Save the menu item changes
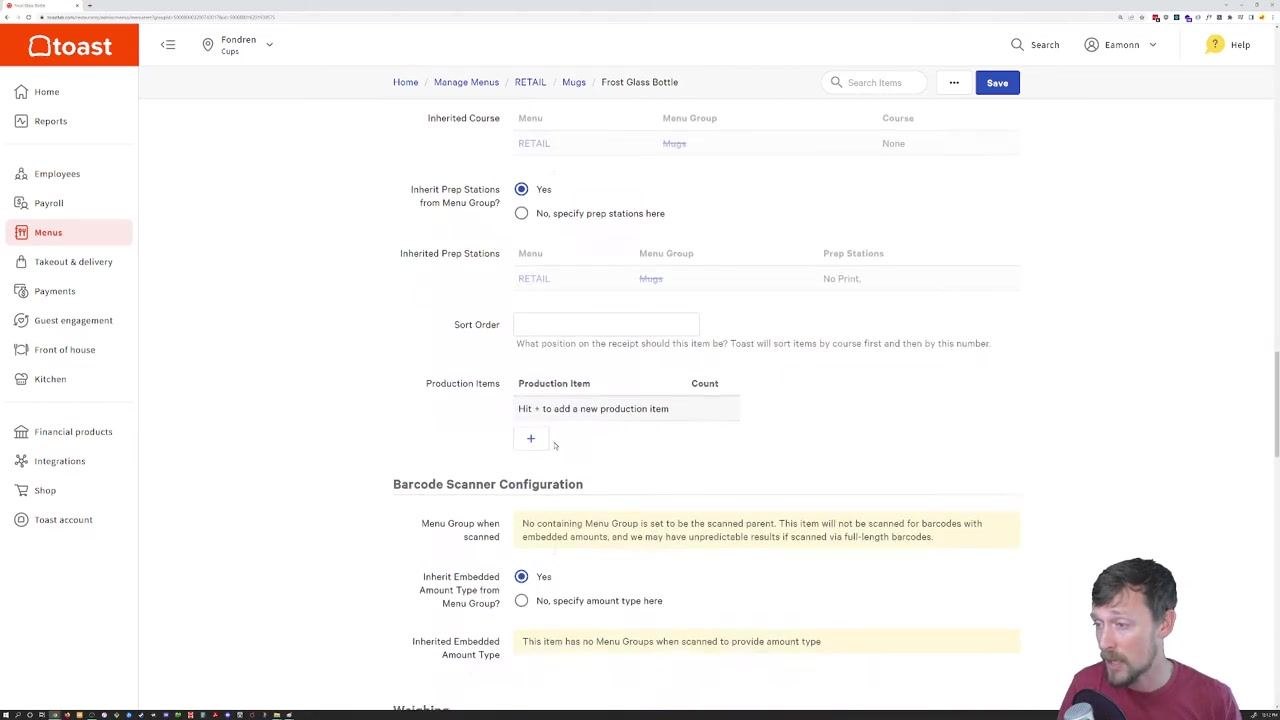The width and height of the screenshot is (1280, 720). (x=997, y=83)
